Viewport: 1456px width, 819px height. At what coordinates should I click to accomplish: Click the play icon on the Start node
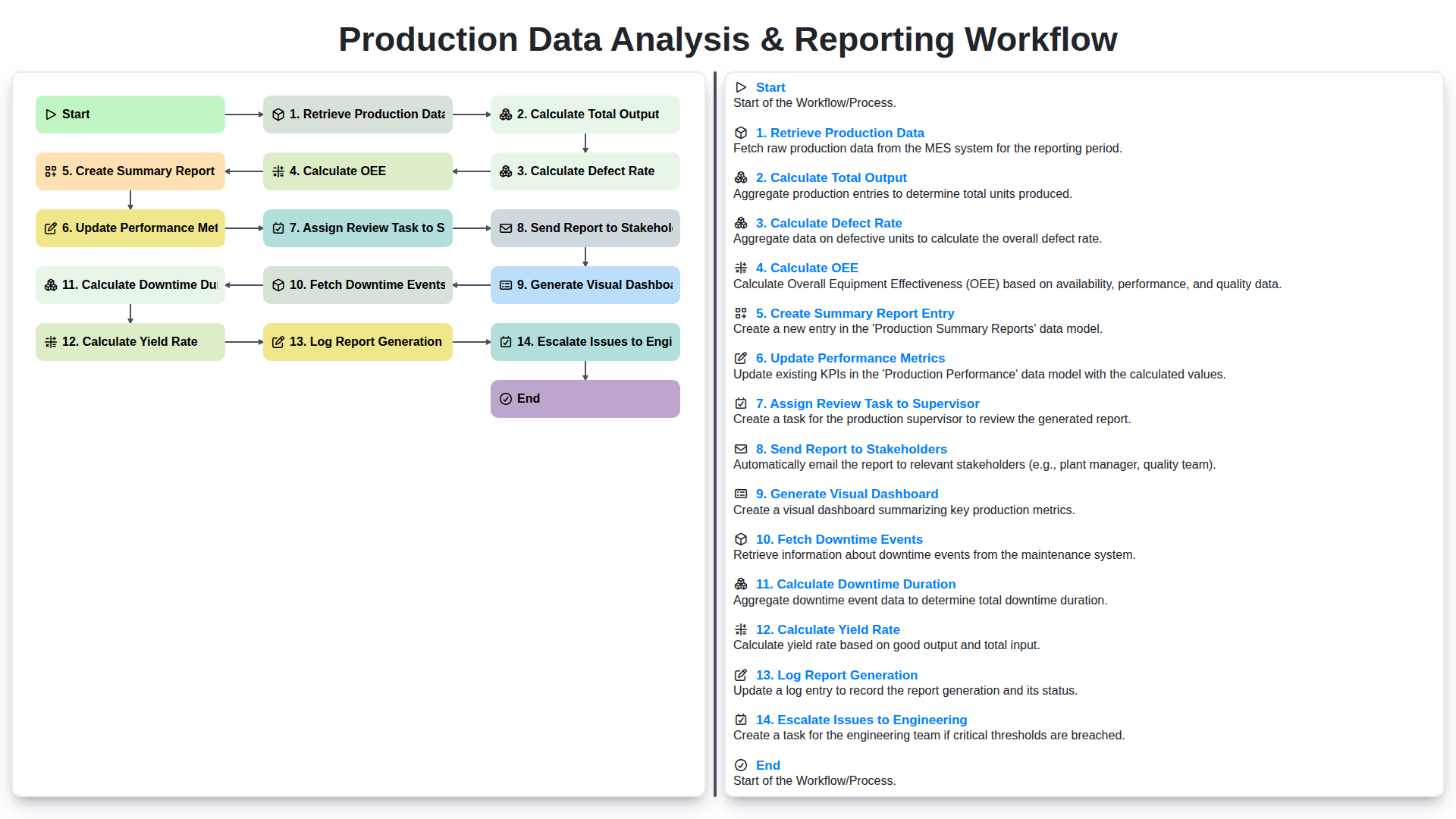point(50,114)
